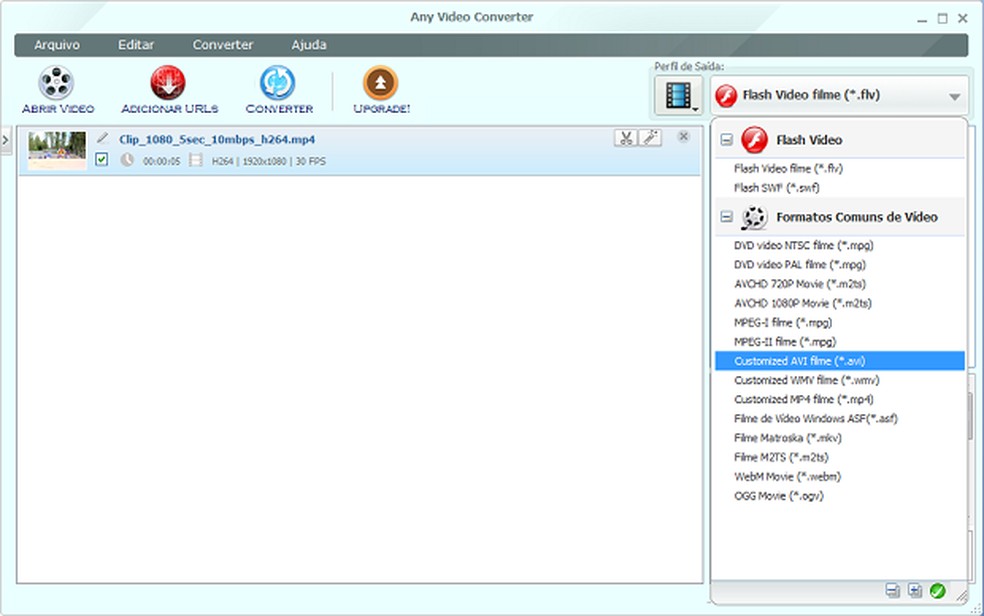Click the pencil rename icon beside the filename
The height and width of the screenshot is (616, 984).
[x=102, y=138]
